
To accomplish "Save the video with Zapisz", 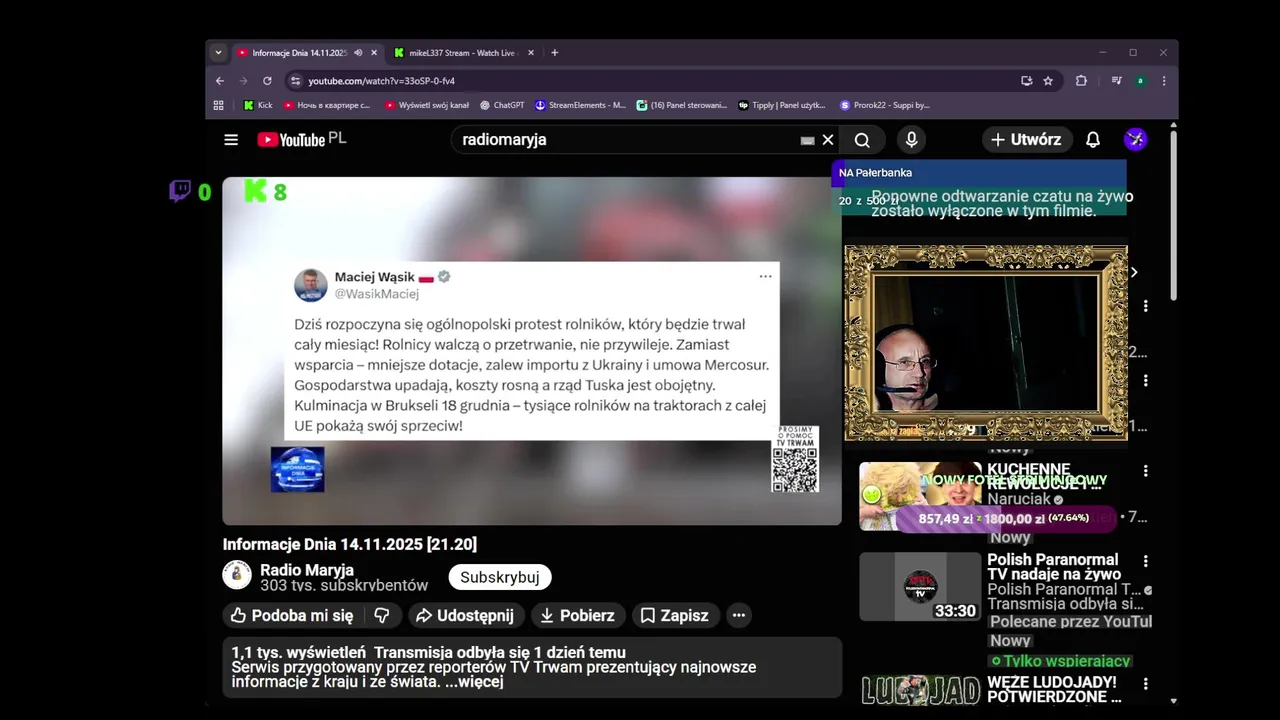I will coord(674,615).
